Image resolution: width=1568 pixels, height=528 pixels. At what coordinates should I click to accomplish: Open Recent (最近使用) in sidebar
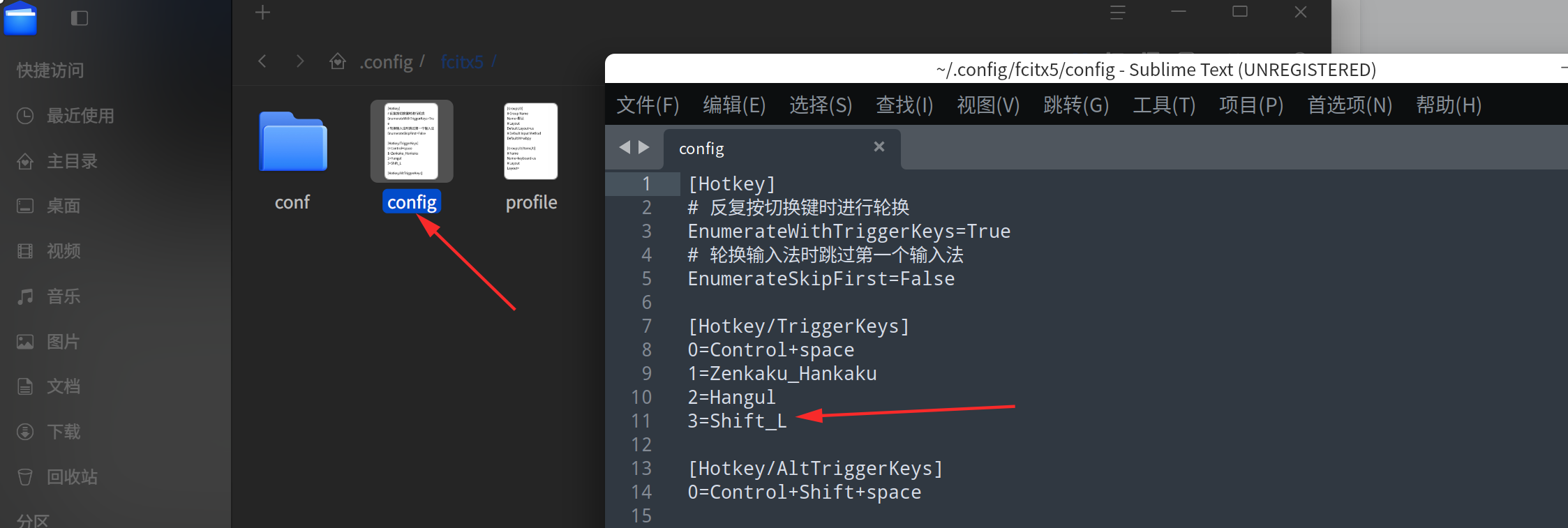coord(66,116)
